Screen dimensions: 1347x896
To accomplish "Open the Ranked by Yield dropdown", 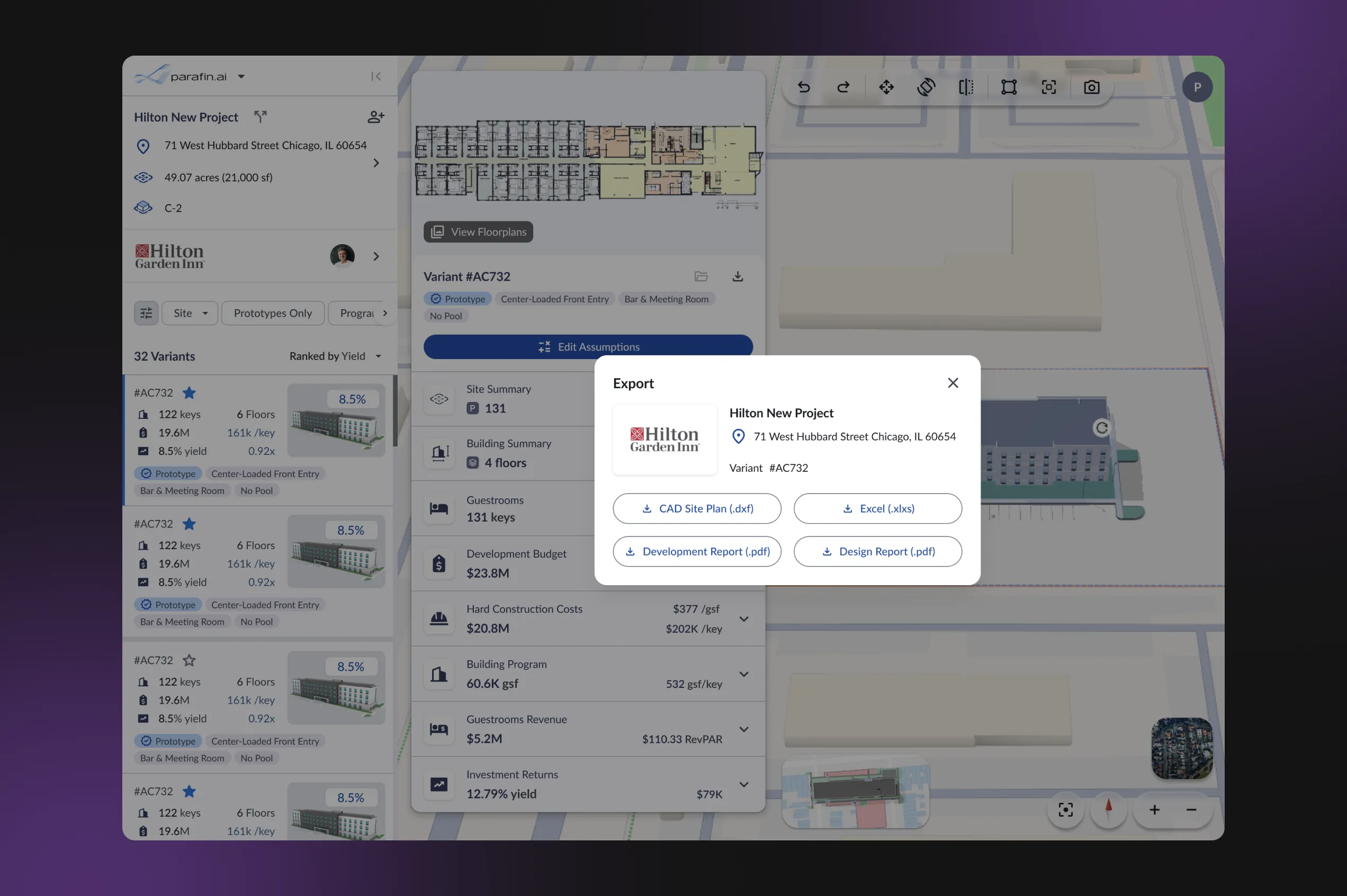I will 335,356.
